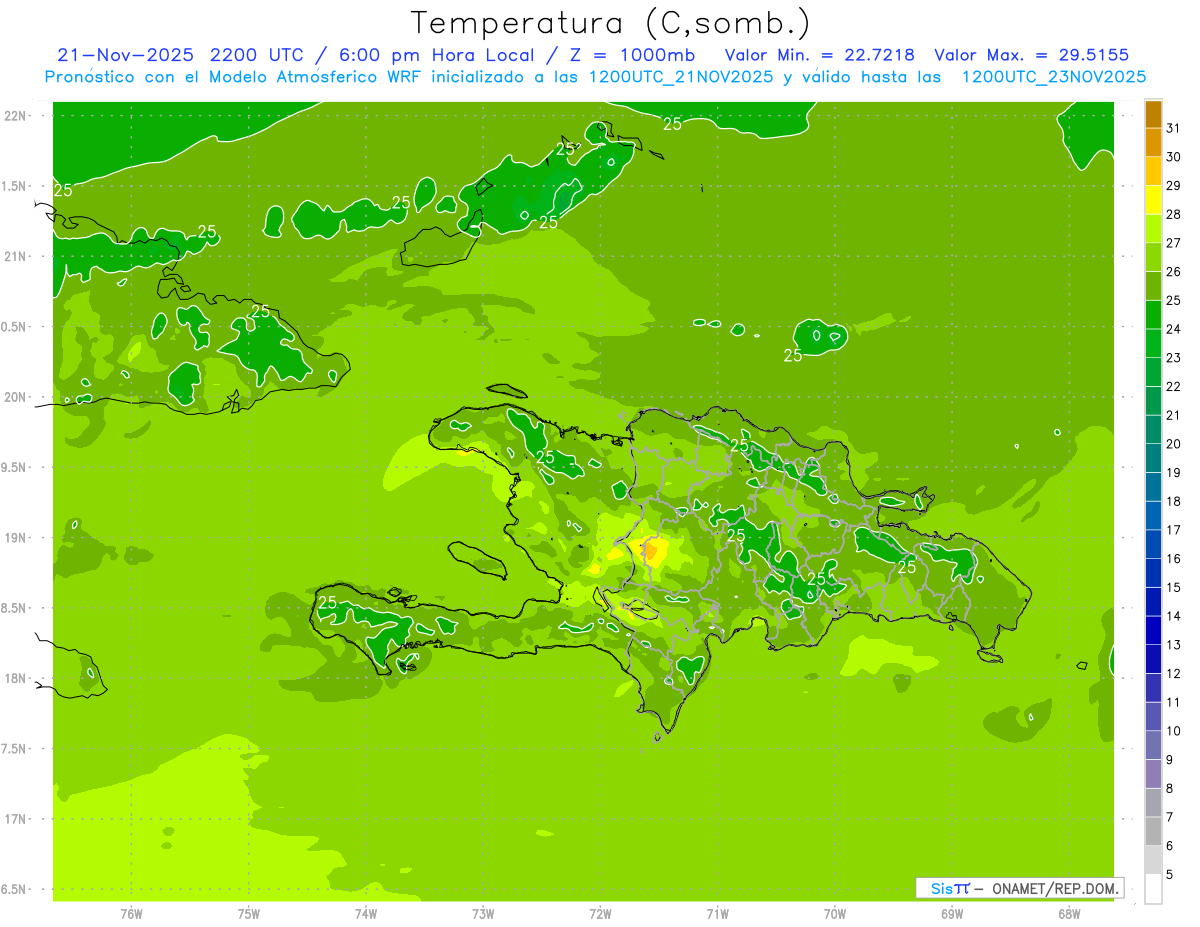This screenshot has height=927, width=1200.
Task: Click the 68W longitude axis label
Action: (x=1069, y=913)
